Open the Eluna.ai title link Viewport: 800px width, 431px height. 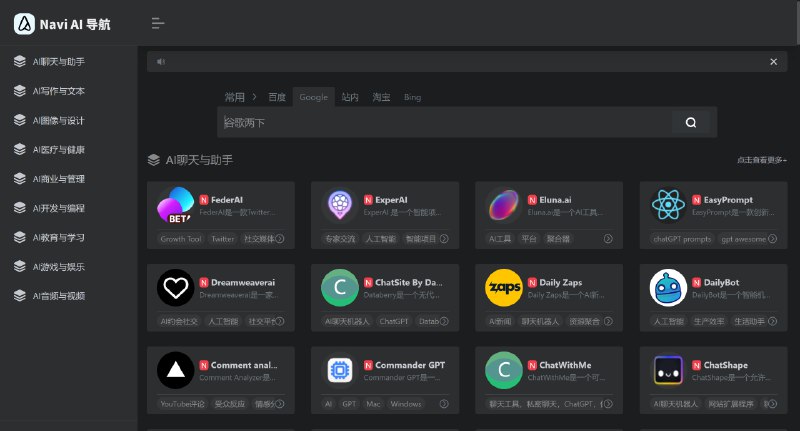[x=555, y=200]
